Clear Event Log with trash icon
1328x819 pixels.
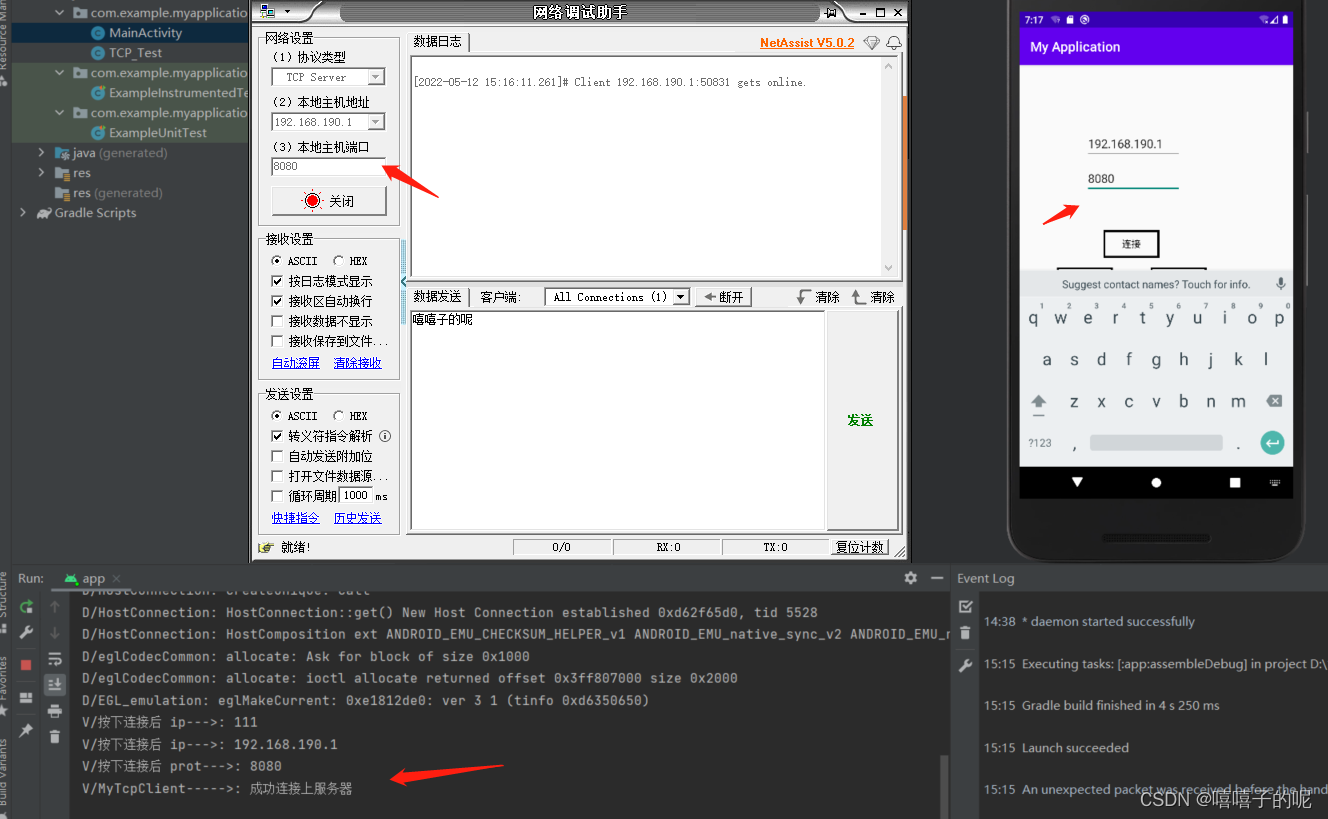click(965, 633)
